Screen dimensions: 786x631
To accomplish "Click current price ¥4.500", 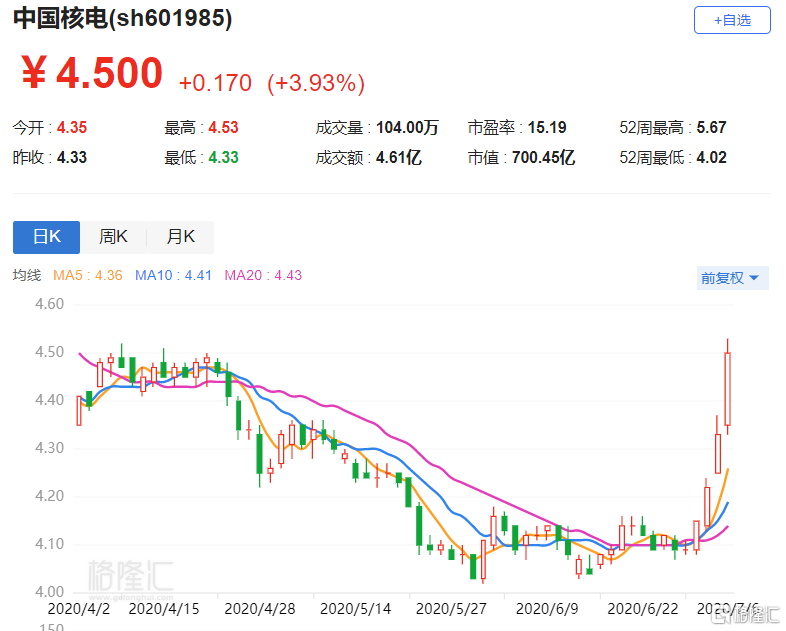I will pos(92,73).
